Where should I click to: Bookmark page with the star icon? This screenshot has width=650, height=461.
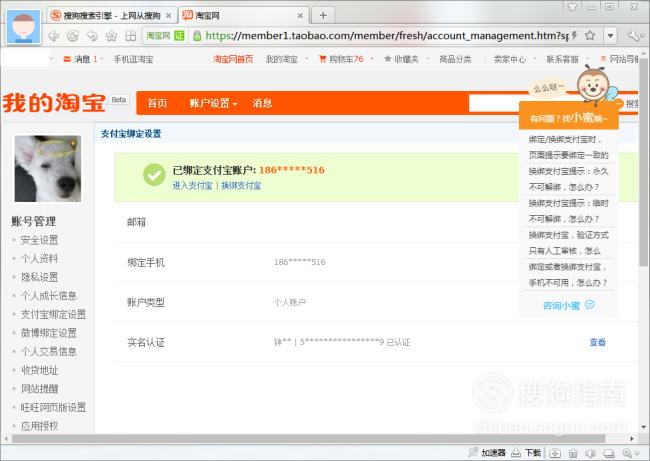(x=590, y=36)
